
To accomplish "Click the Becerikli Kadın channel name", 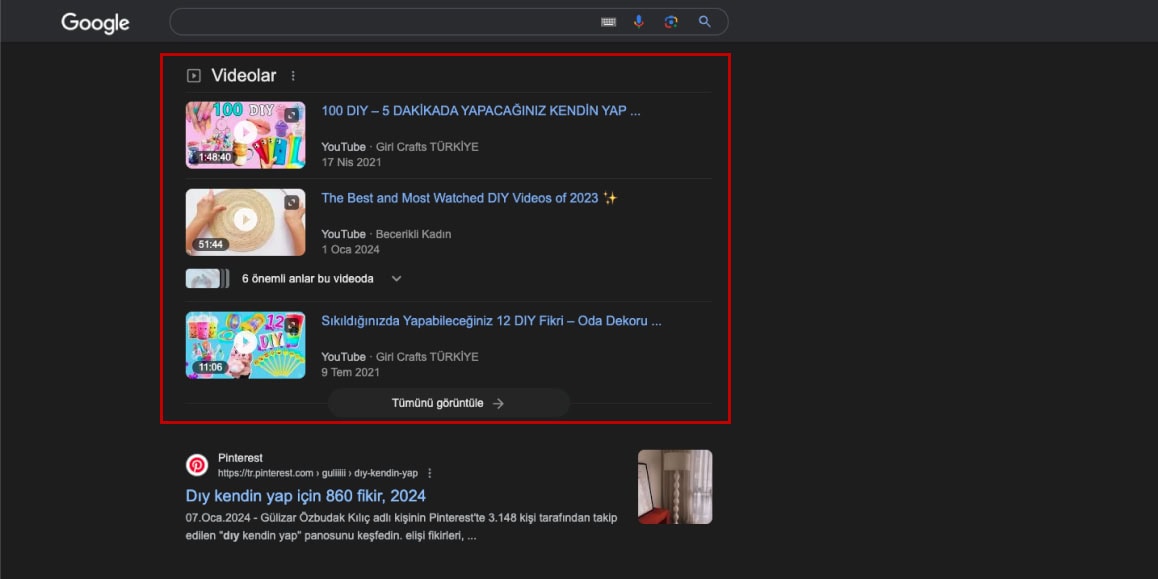I will (x=414, y=234).
